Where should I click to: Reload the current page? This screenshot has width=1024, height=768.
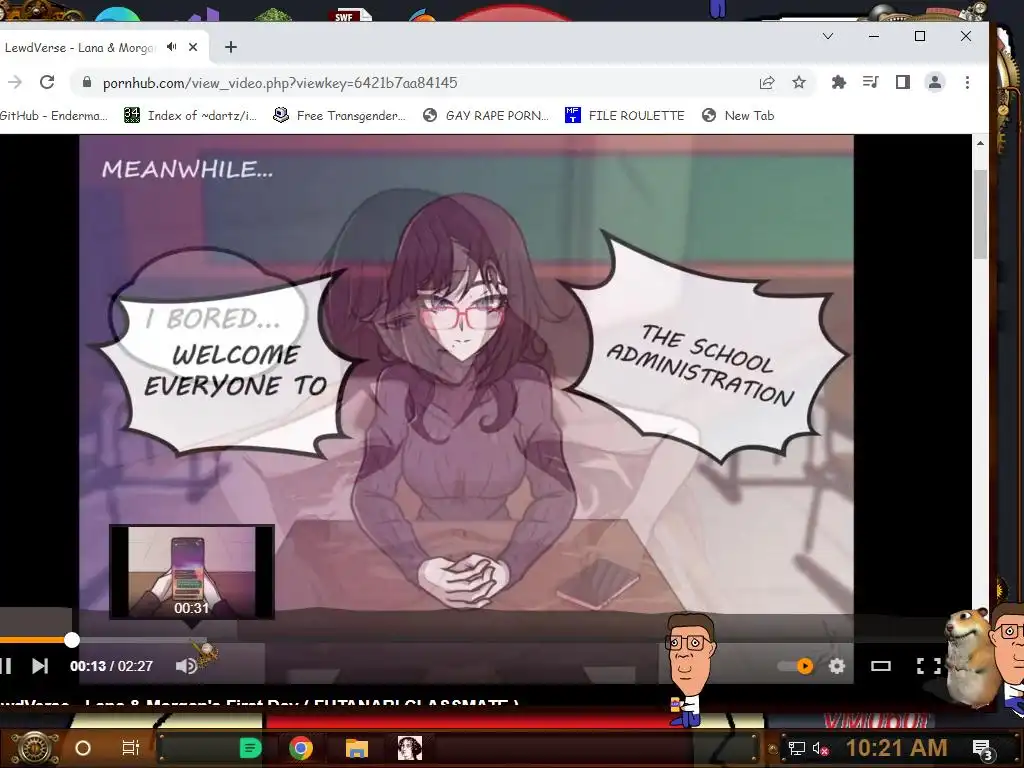tap(47, 82)
